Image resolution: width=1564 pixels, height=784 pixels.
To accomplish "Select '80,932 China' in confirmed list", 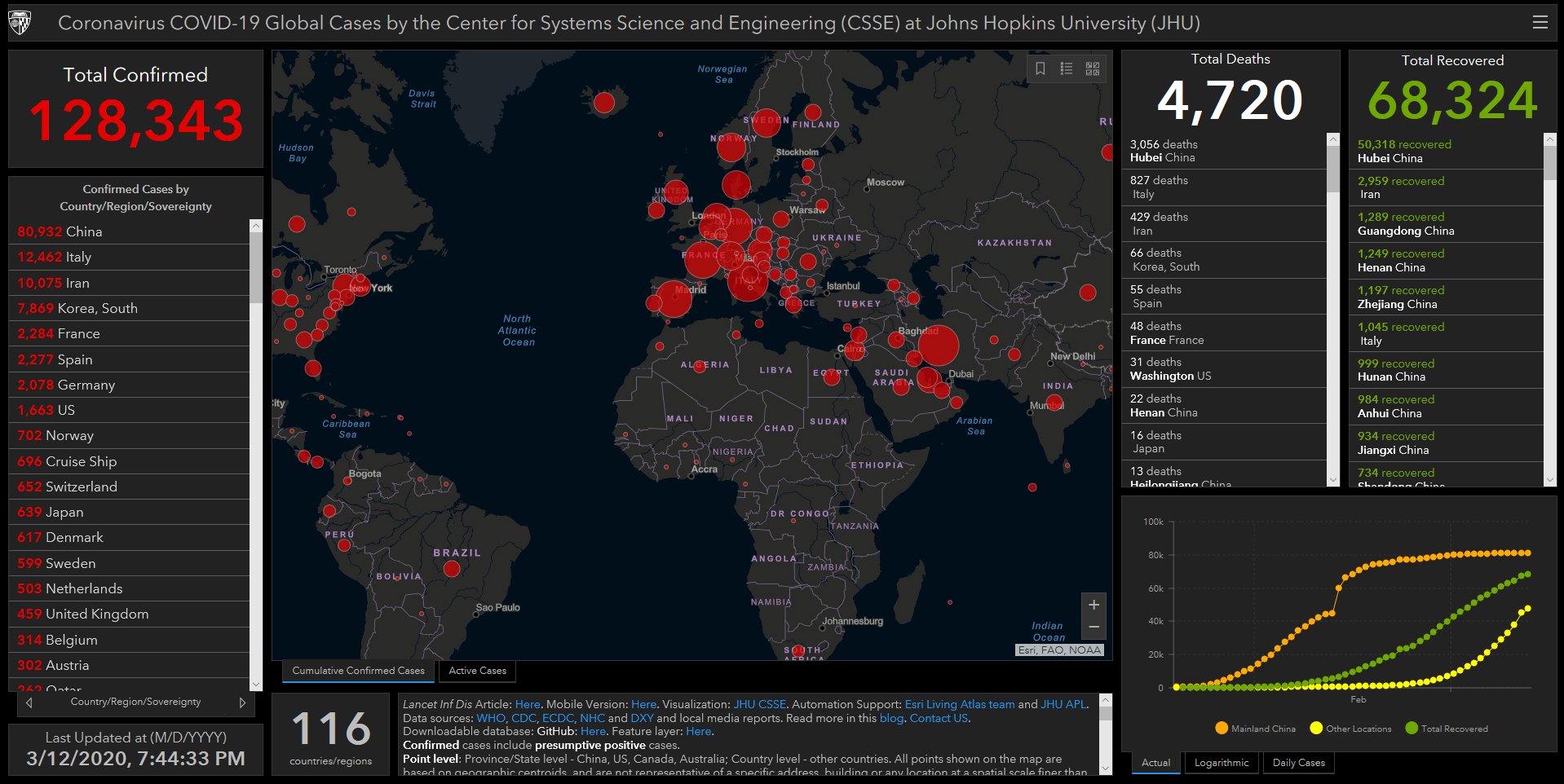I will pyautogui.click(x=129, y=231).
